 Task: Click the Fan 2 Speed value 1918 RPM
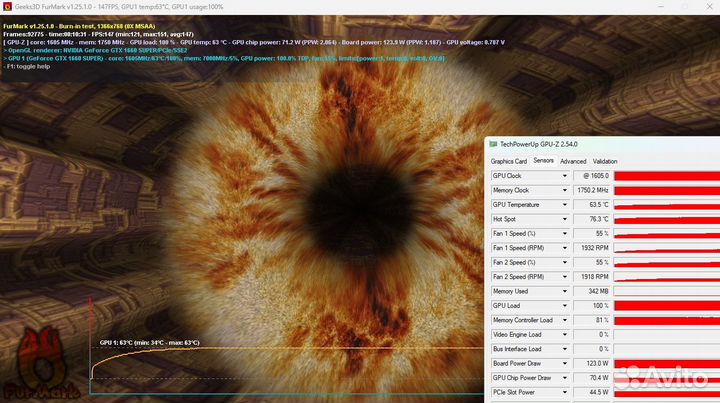point(592,277)
